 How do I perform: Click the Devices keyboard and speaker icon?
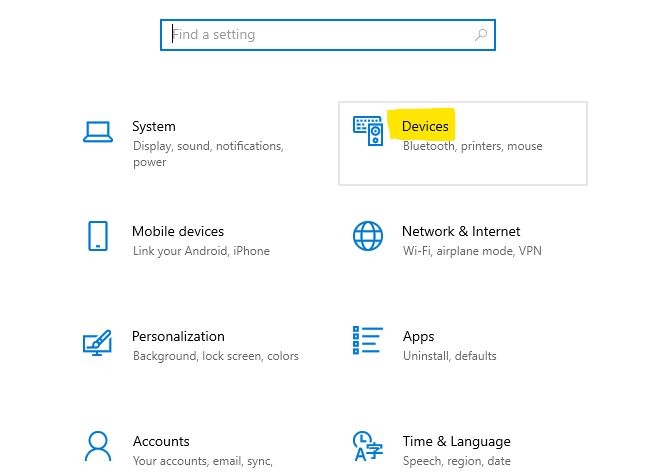tap(368, 131)
